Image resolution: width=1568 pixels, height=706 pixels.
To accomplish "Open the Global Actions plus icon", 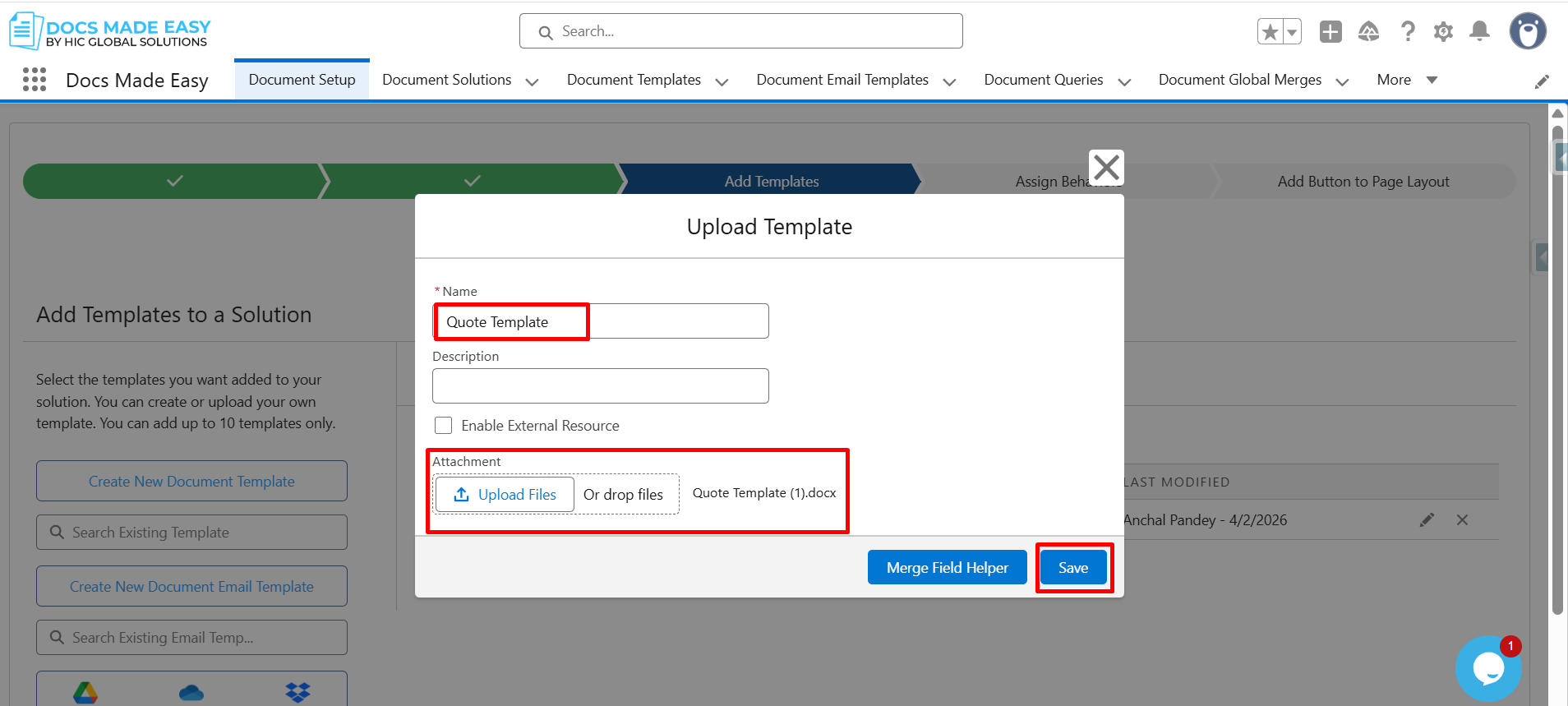I will pyautogui.click(x=1330, y=32).
